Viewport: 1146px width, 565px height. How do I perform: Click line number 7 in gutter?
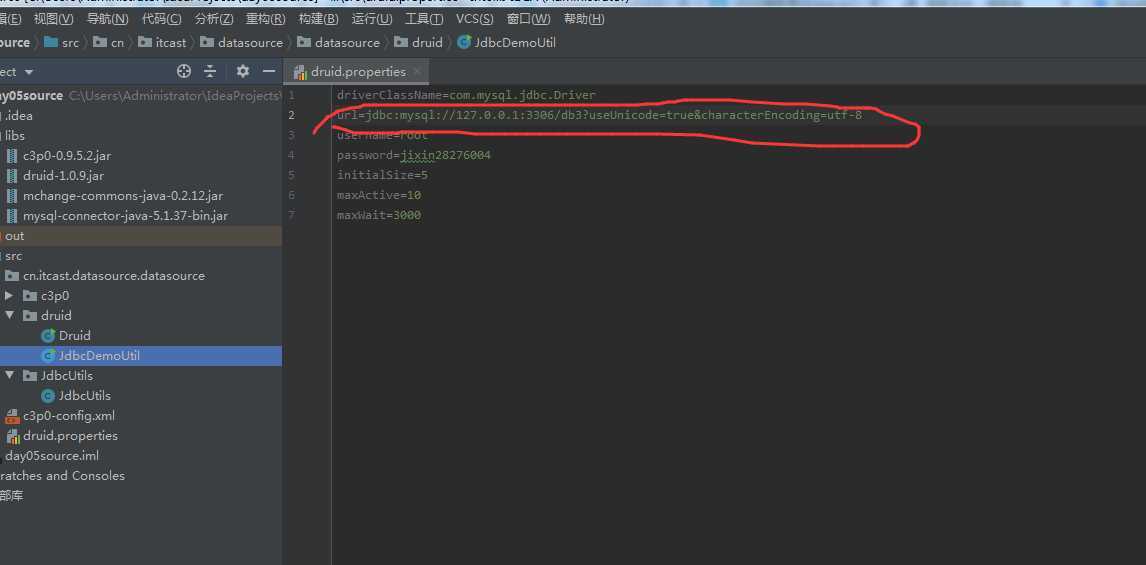[292, 216]
